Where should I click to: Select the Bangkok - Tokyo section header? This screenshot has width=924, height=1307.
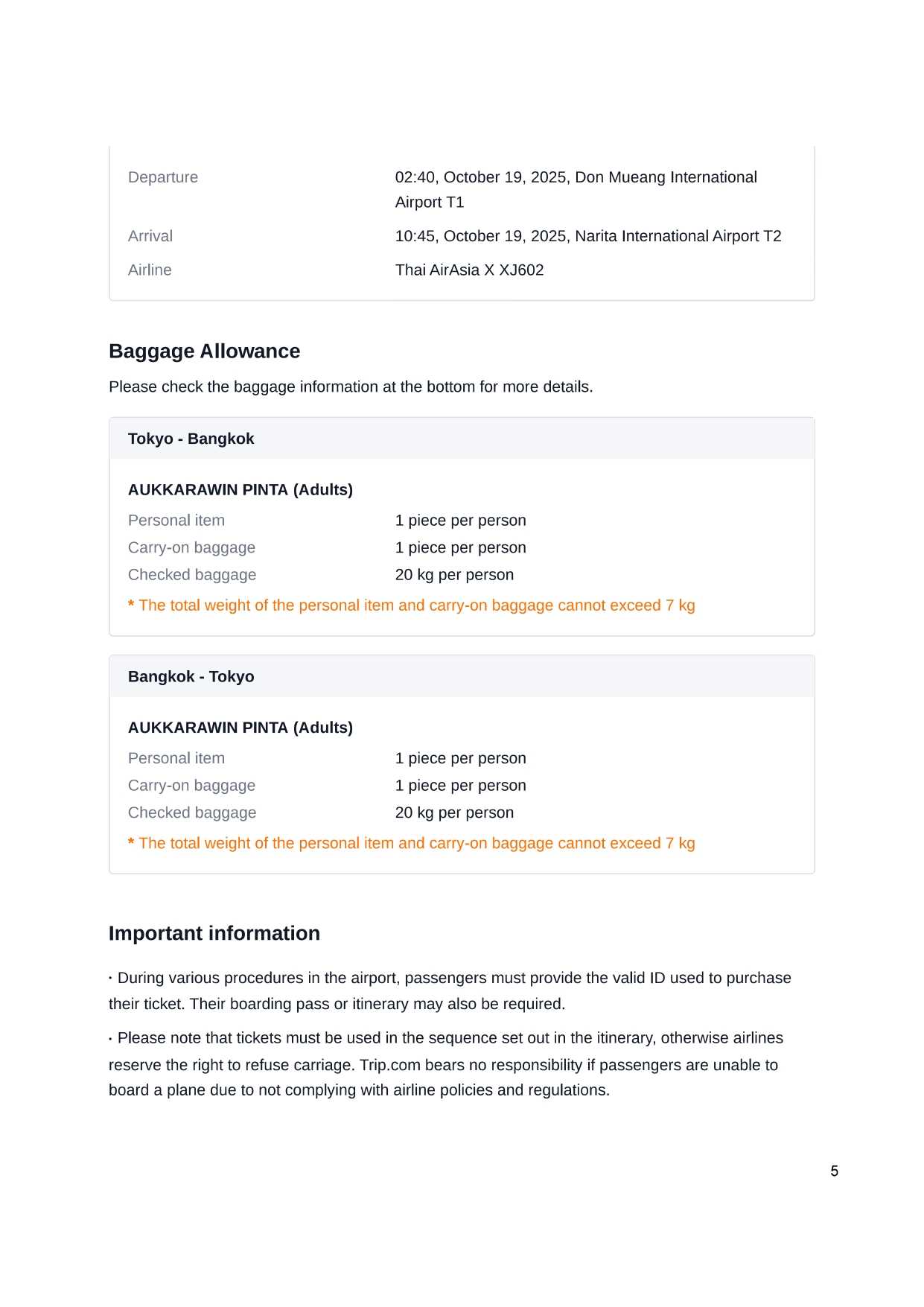pyautogui.click(x=191, y=676)
